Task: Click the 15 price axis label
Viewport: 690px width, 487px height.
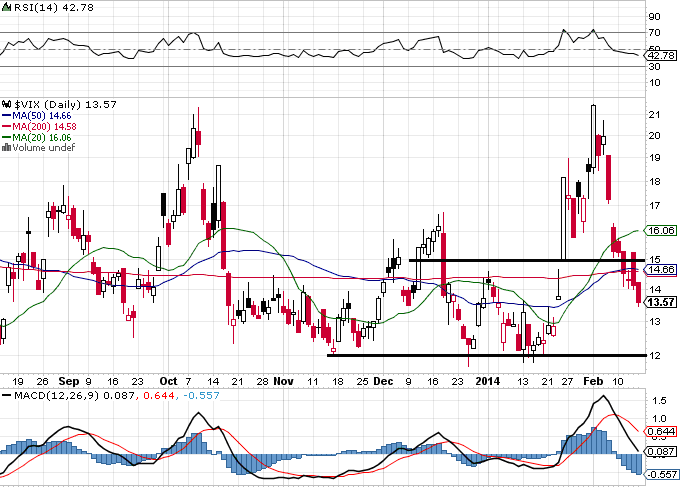Action: coord(655,260)
